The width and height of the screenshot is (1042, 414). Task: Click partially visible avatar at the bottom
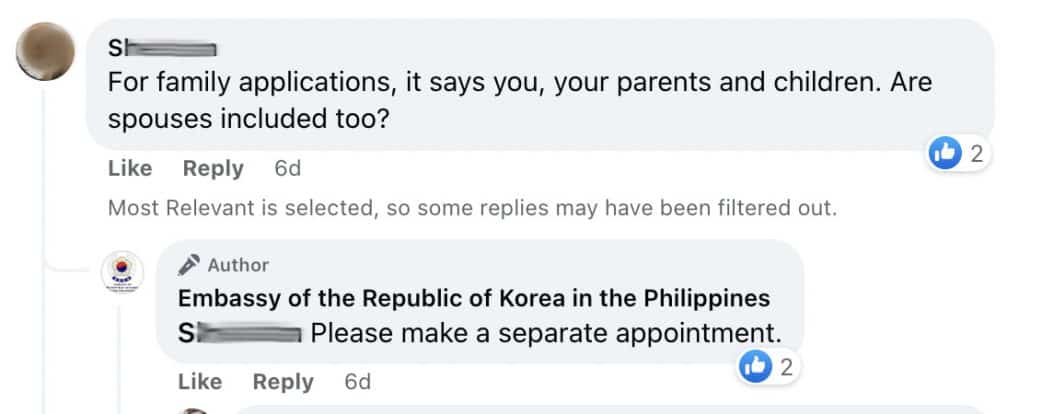point(195,410)
